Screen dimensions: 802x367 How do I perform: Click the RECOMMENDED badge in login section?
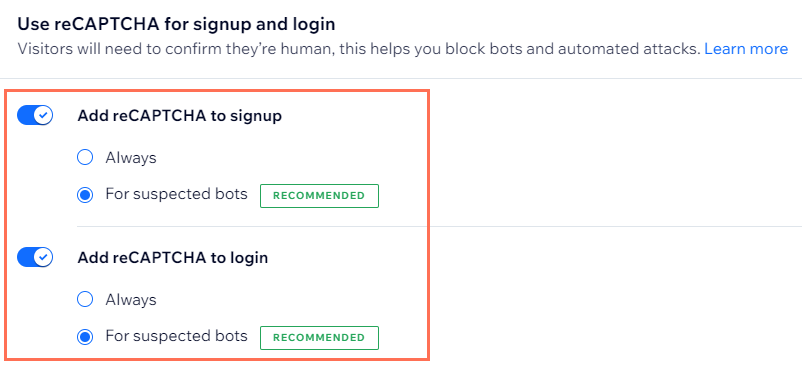click(319, 337)
